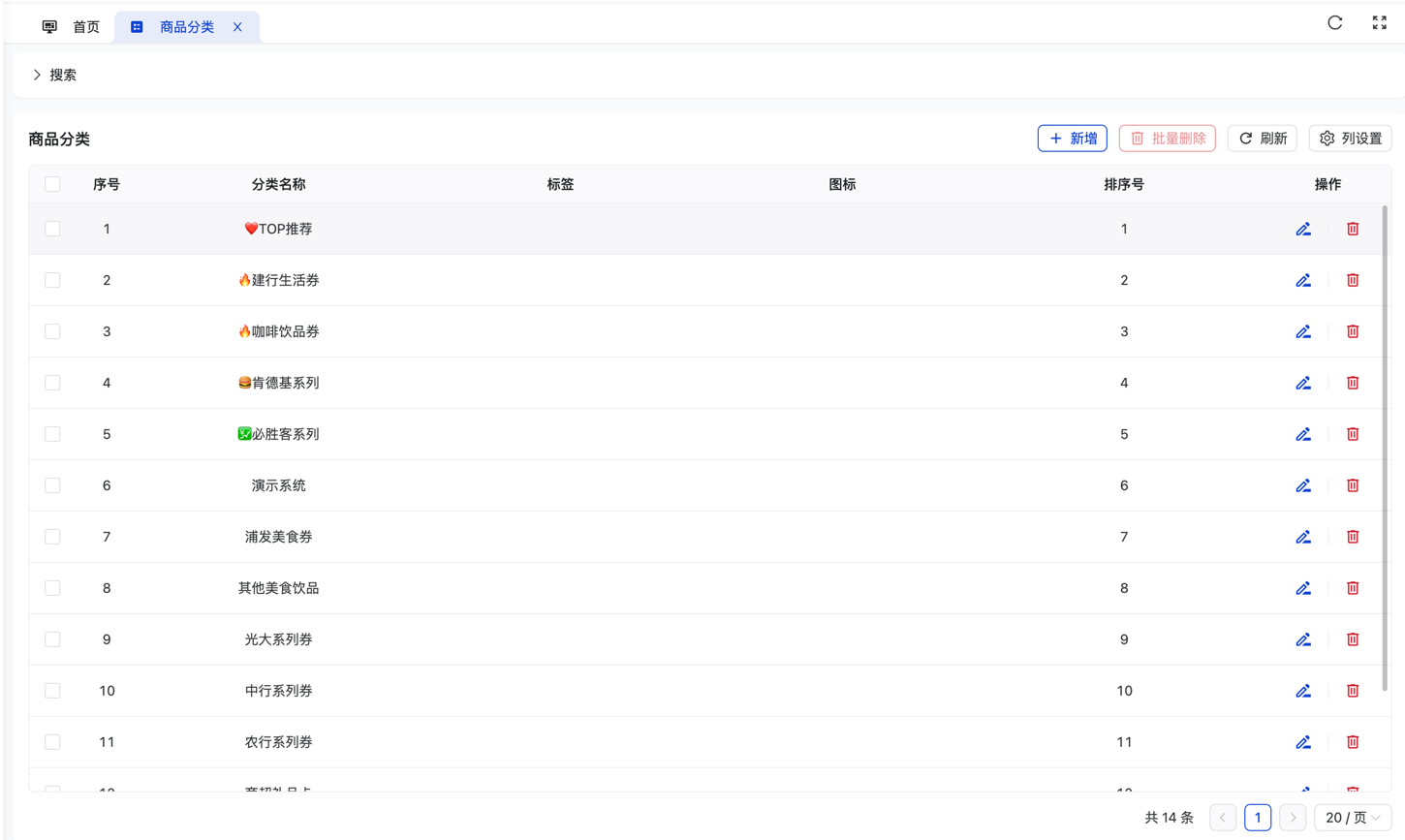1405x840 pixels.
Task: Open 列设置 column settings
Action: (1350, 139)
